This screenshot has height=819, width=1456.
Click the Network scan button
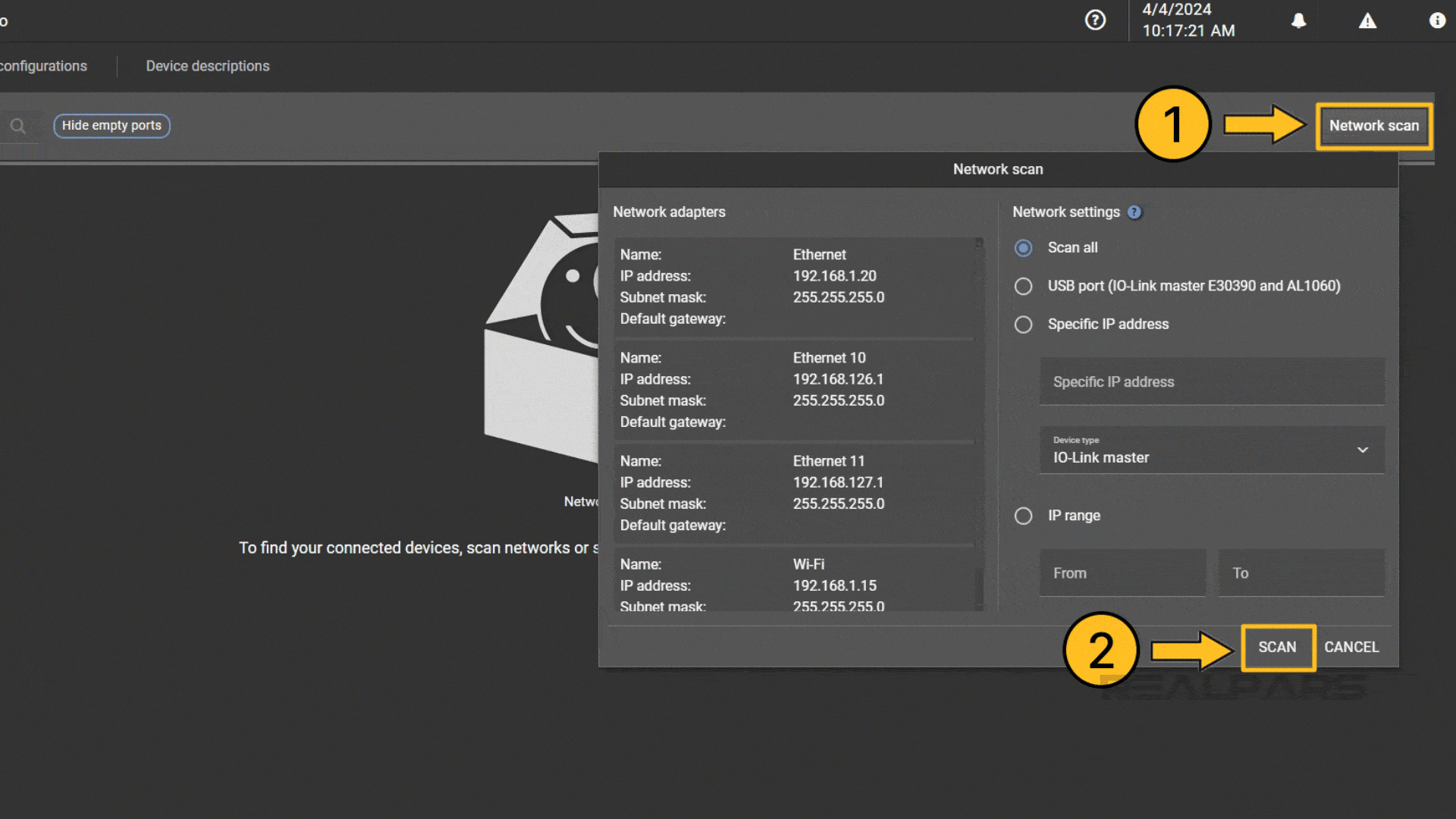(x=1373, y=126)
